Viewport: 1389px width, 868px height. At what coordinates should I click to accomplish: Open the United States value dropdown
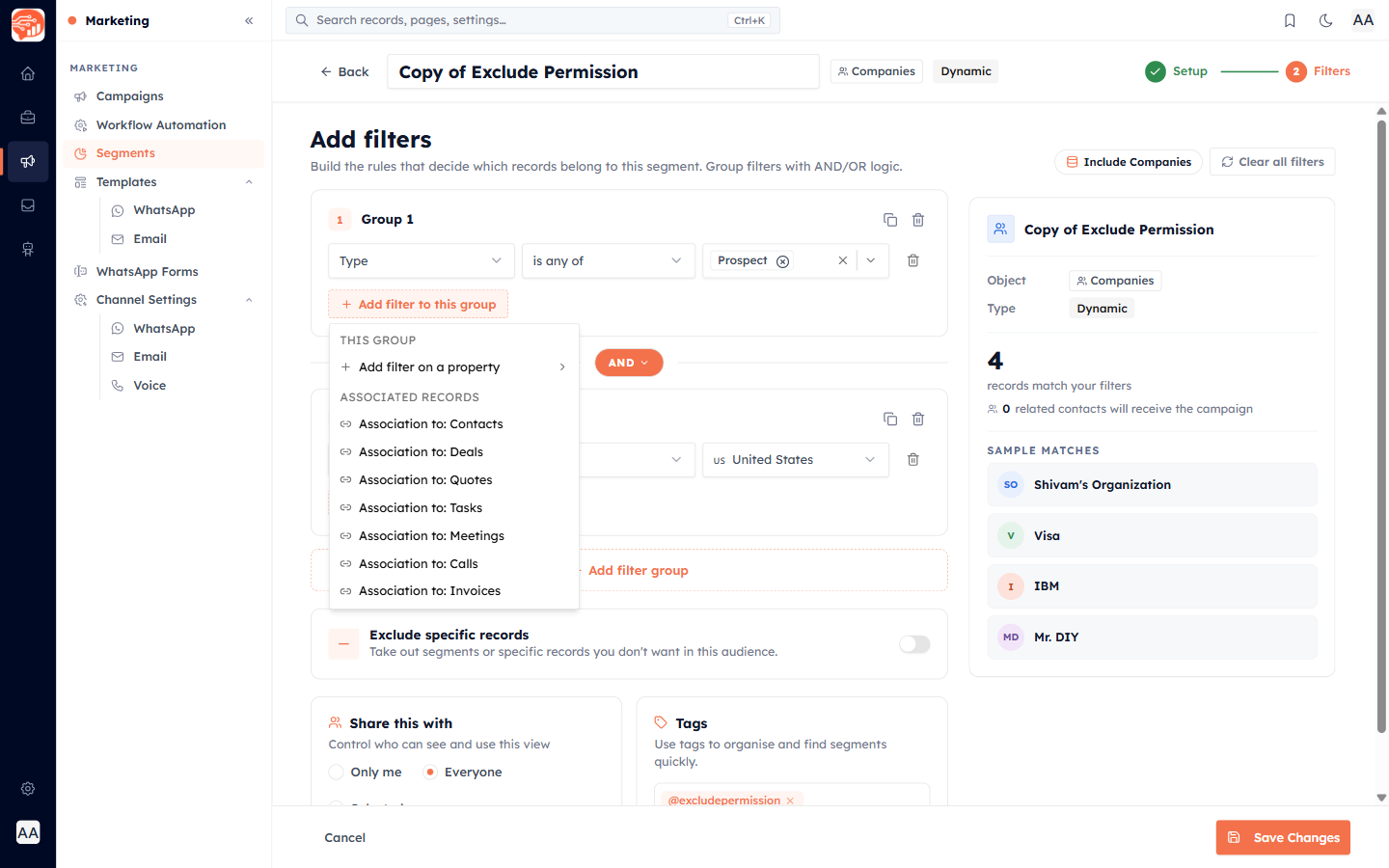click(796, 459)
